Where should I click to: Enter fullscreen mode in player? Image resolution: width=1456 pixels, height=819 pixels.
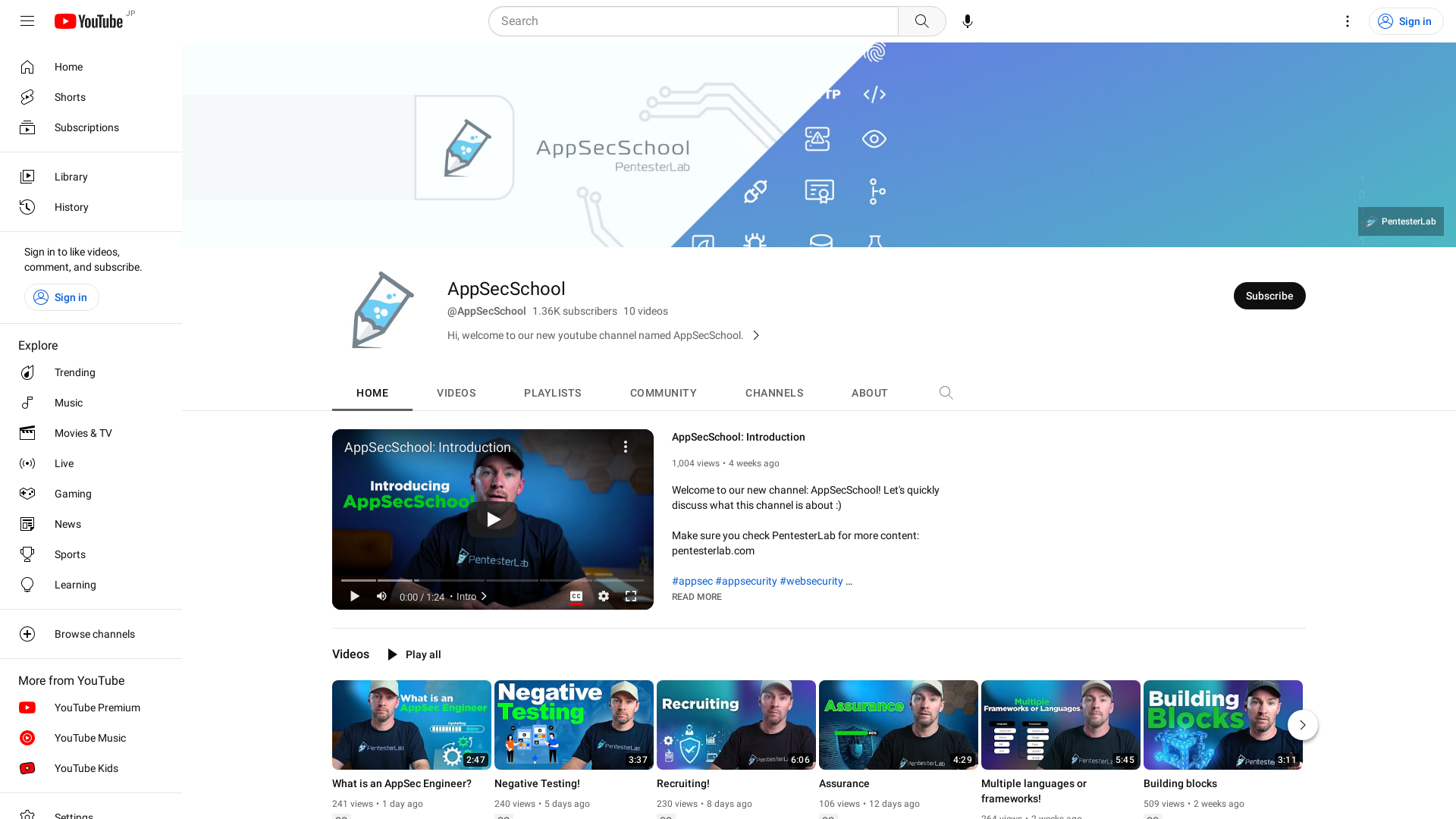[631, 596]
